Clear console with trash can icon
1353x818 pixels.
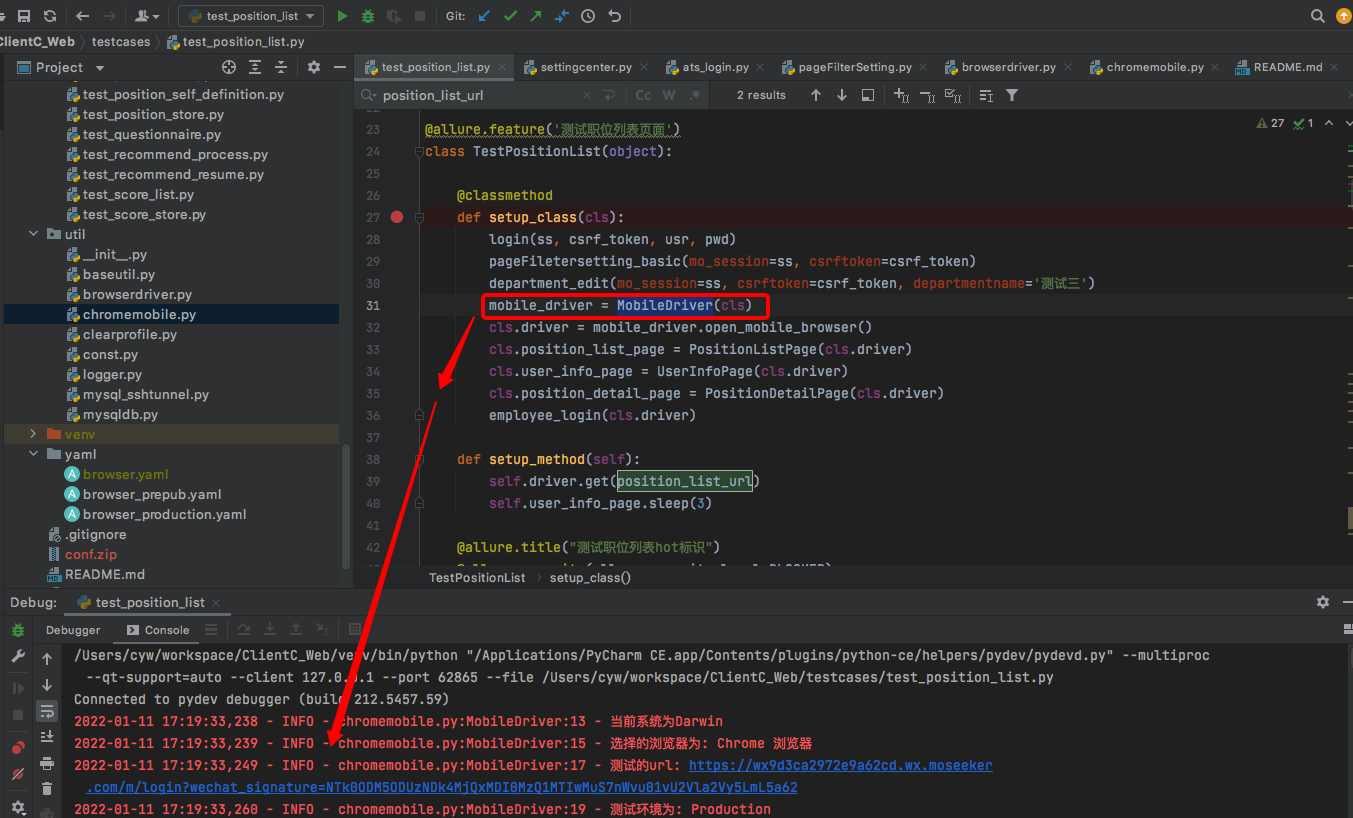point(47,788)
